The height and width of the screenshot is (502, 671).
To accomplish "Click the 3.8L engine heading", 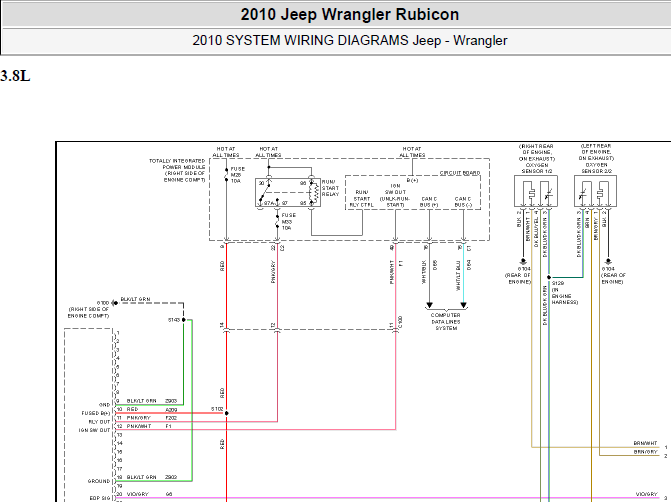I will [x=16, y=76].
